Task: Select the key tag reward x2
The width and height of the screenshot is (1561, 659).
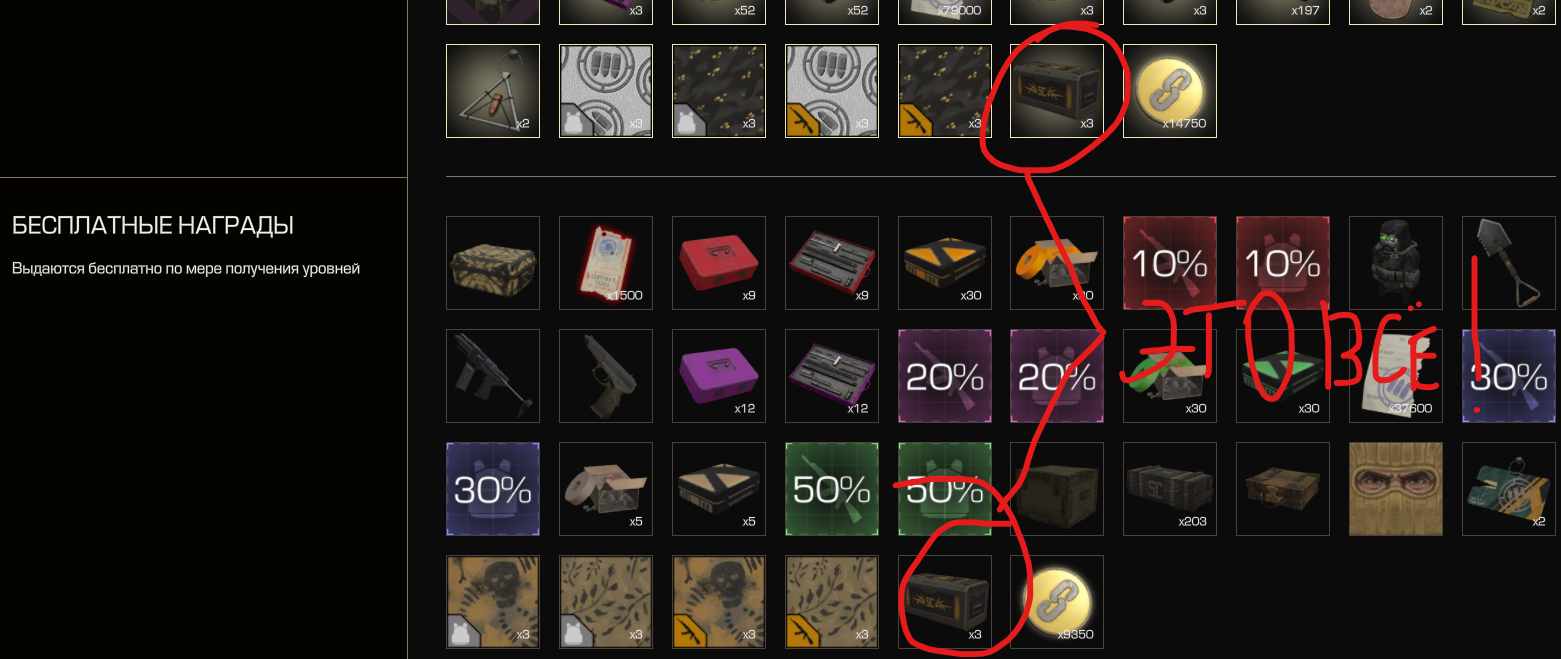Action: pos(1509,489)
